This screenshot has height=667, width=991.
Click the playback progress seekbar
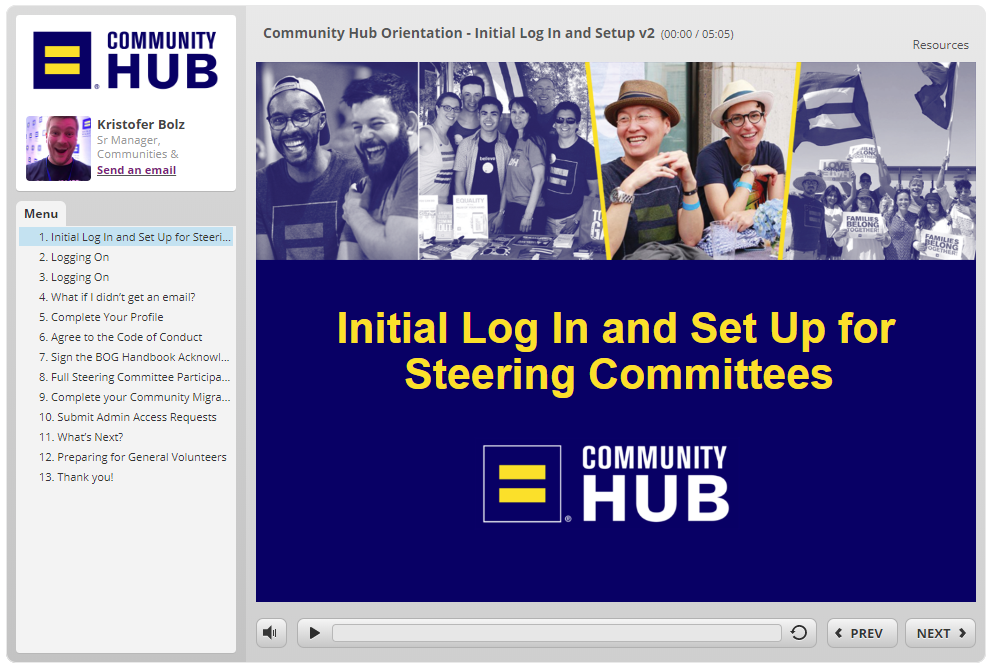pyautogui.click(x=557, y=633)
